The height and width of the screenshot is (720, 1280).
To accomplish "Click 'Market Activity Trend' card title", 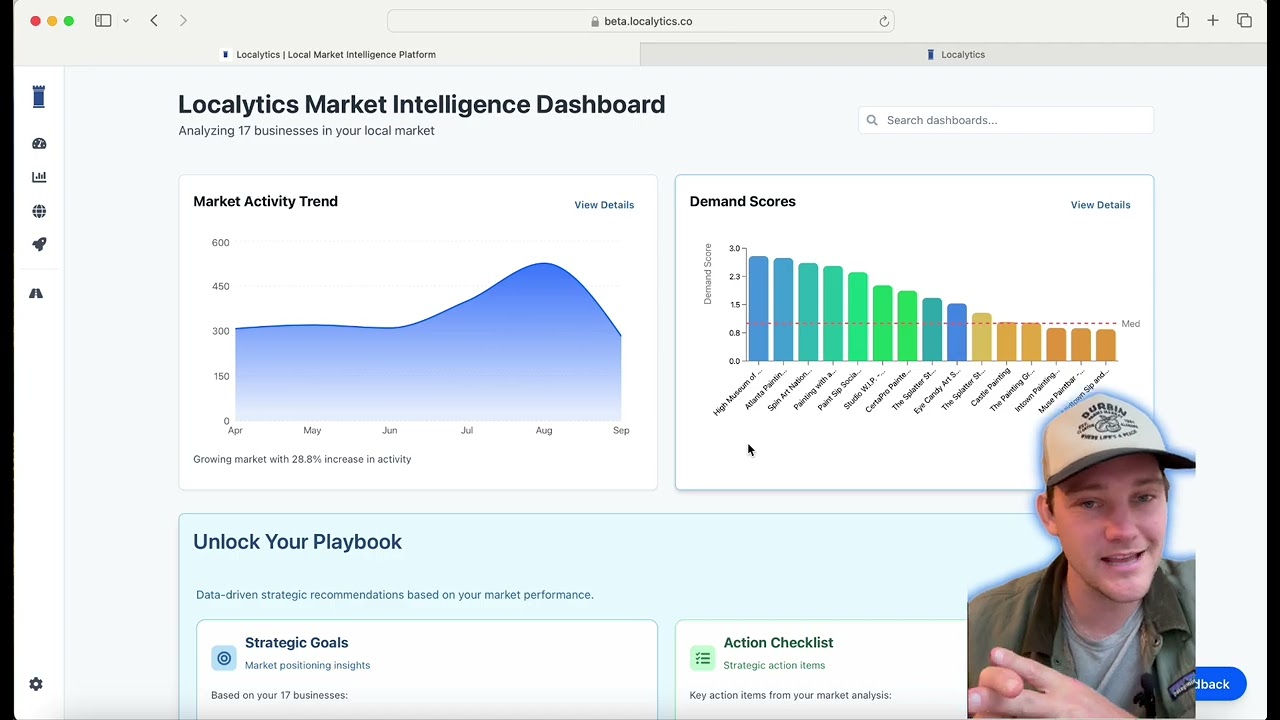I will coord(265,201).
